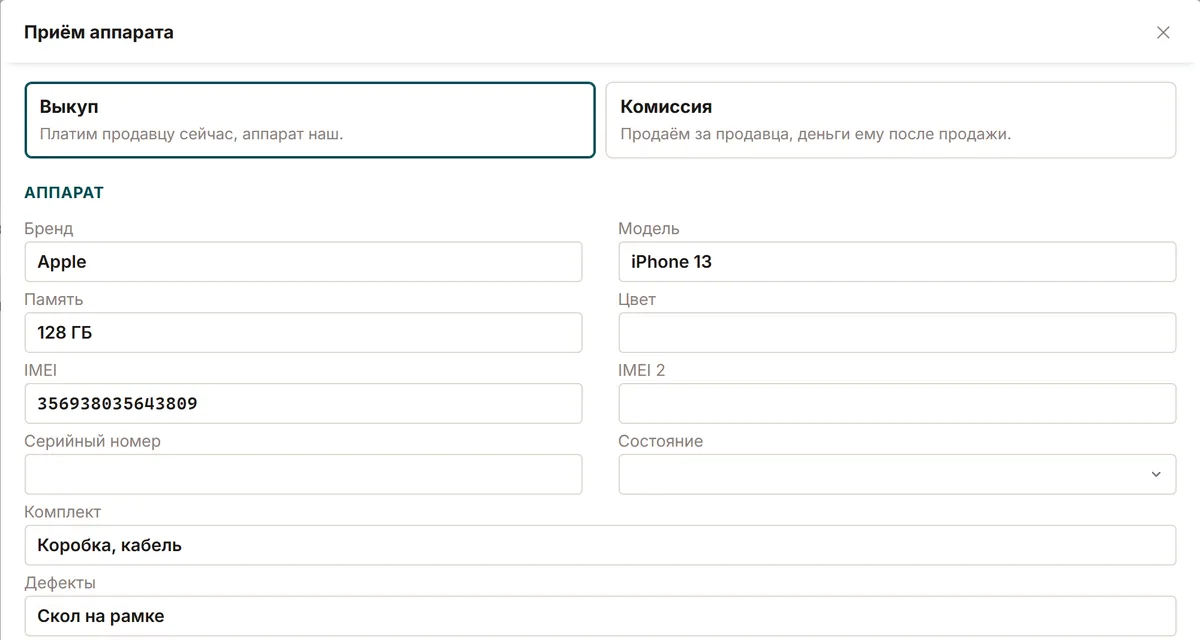The image size is (1200, 640).
Task: Click the empty IMEI 2 input
Action: click(x=897, y=404)
